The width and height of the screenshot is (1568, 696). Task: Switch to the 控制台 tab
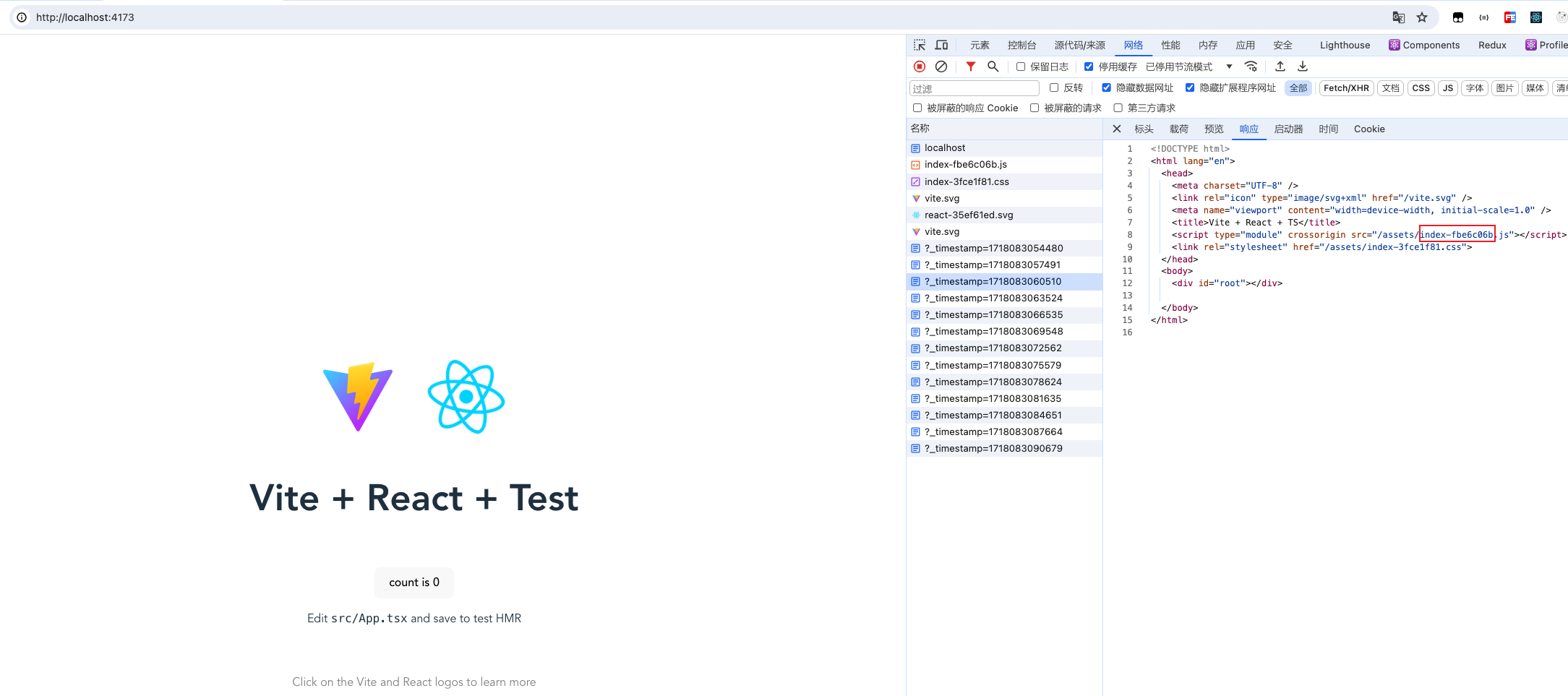pyautogui.click(x=1021, y=45)
